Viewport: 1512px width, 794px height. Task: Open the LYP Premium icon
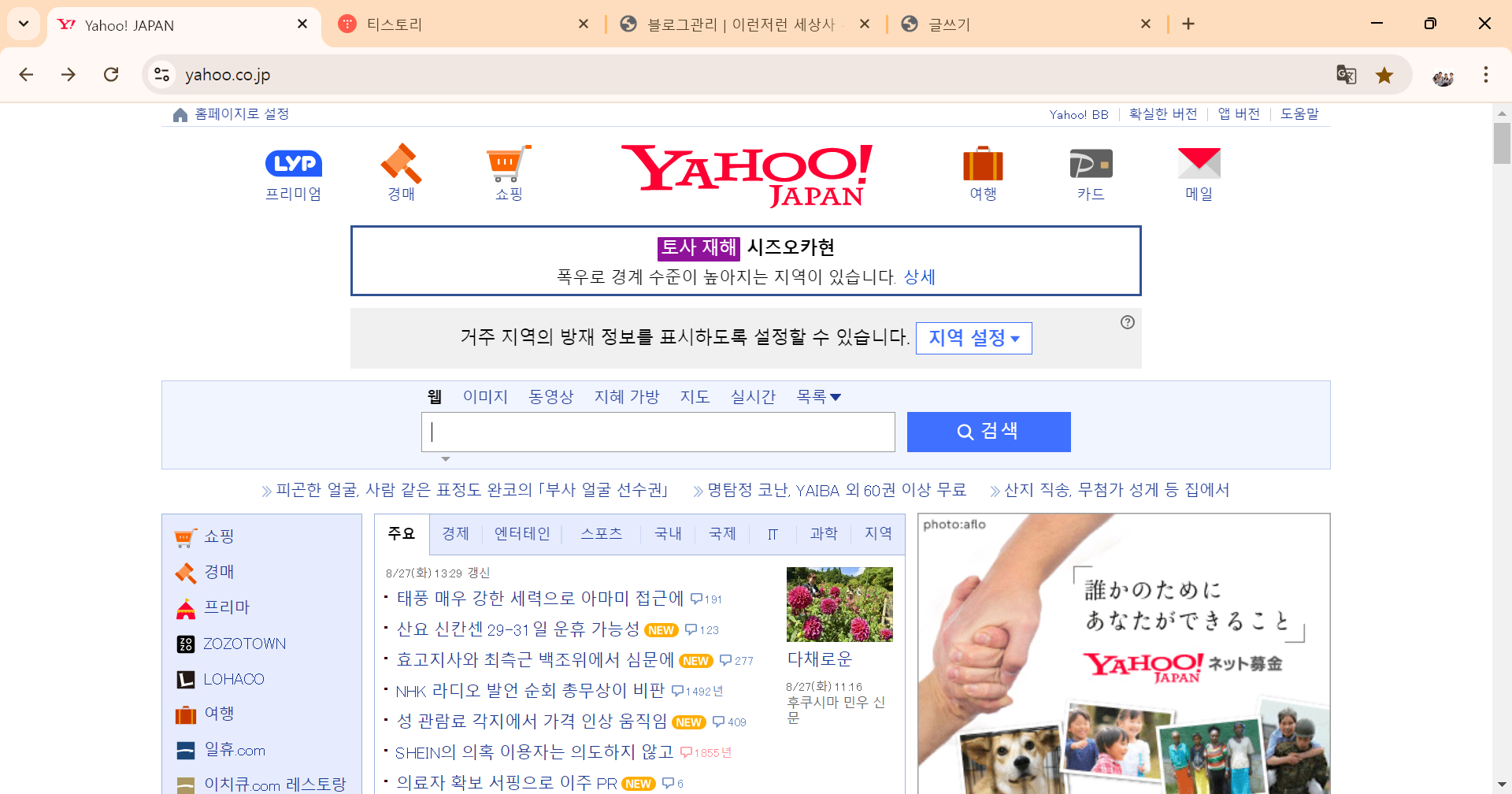pyautogui.click(x=293, y=164)
